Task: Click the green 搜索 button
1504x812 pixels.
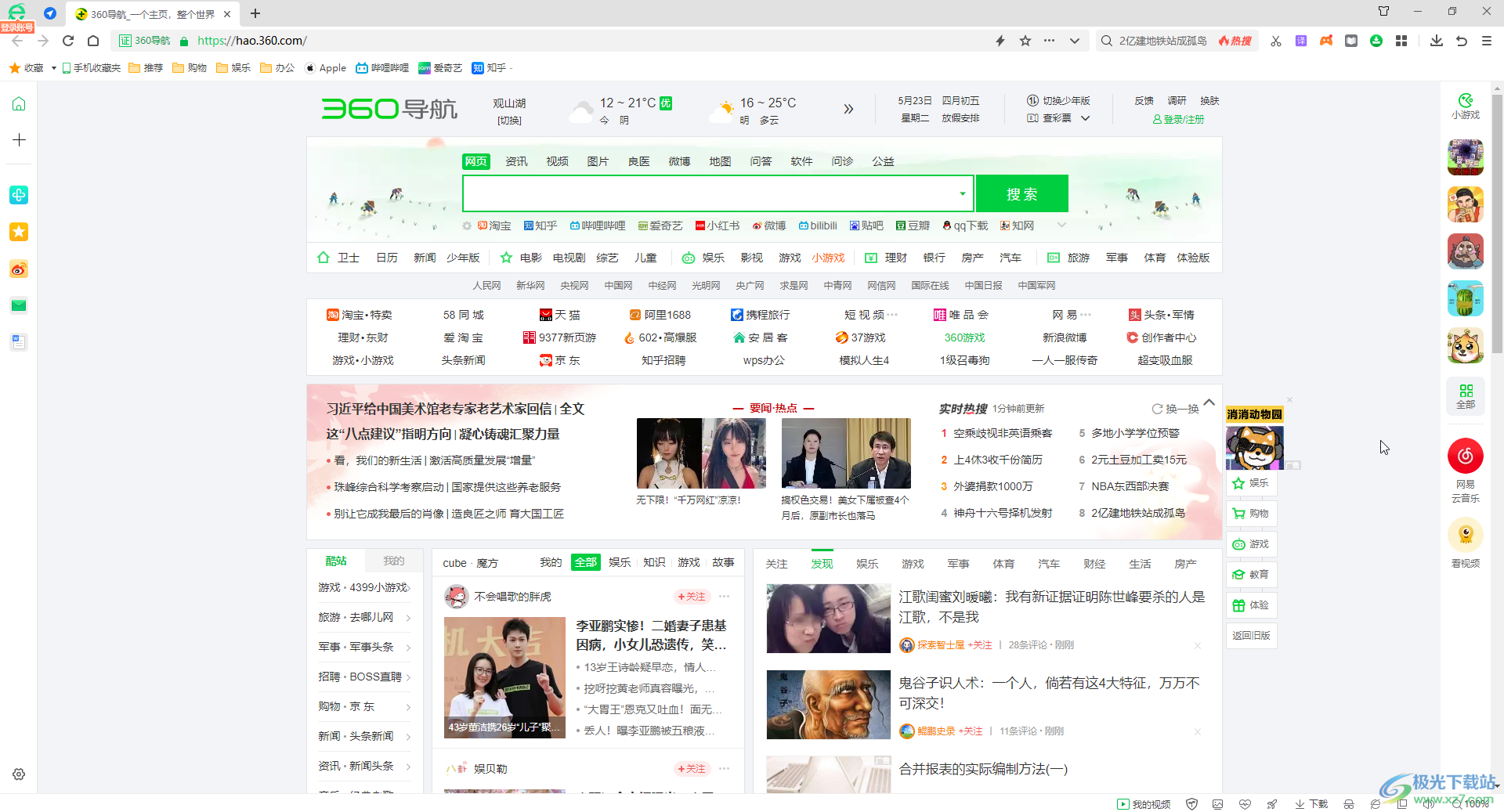Action: (x=1021, y=193)
